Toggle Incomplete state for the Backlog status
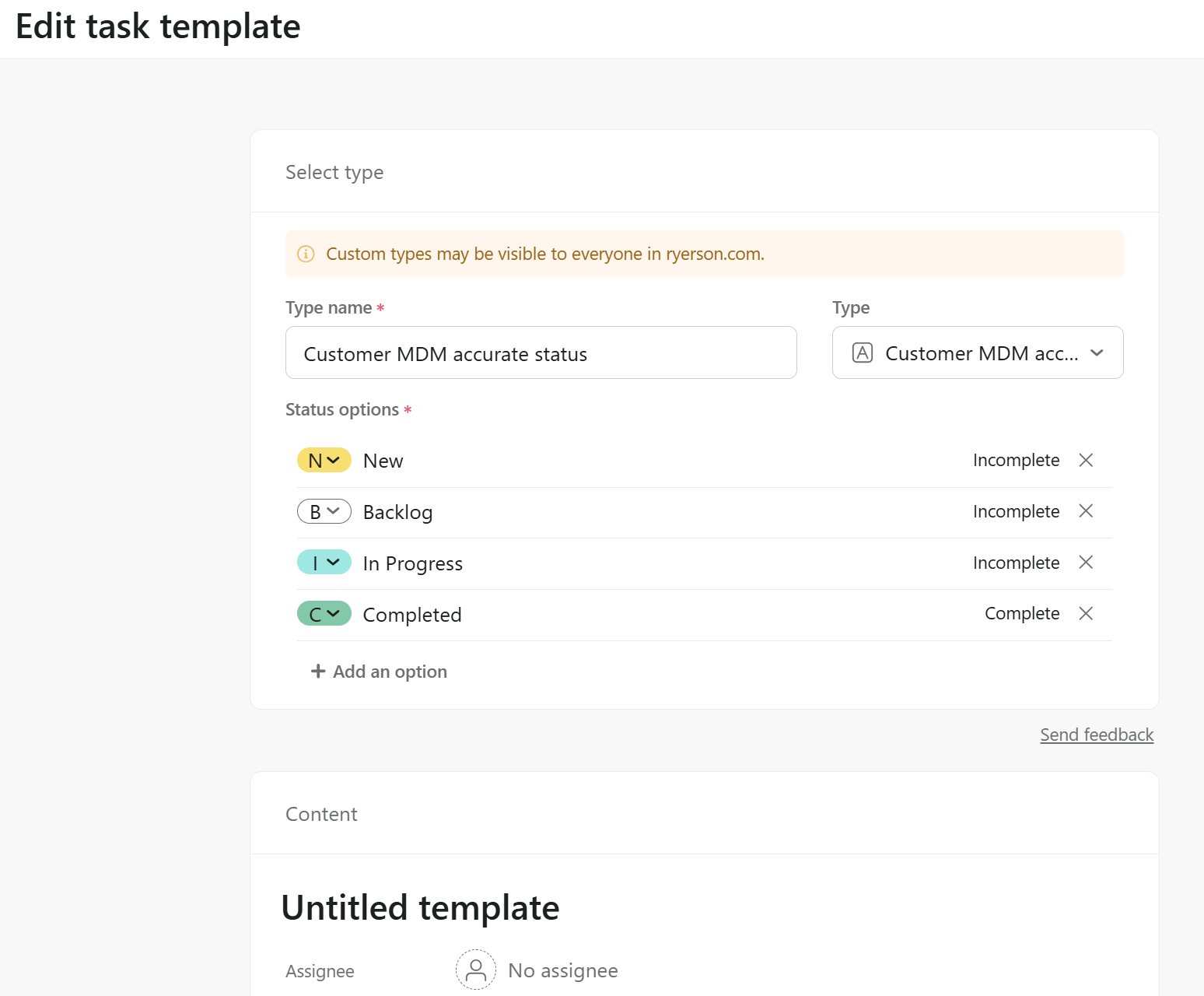Screen dimensions: 1204x996 (1015, 511)
